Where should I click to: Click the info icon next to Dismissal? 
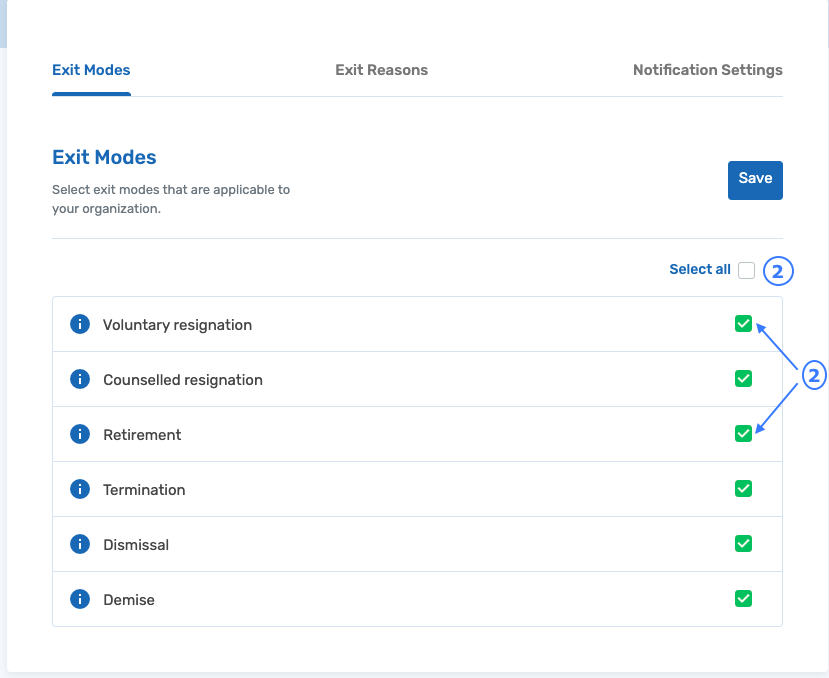(79, 544)
